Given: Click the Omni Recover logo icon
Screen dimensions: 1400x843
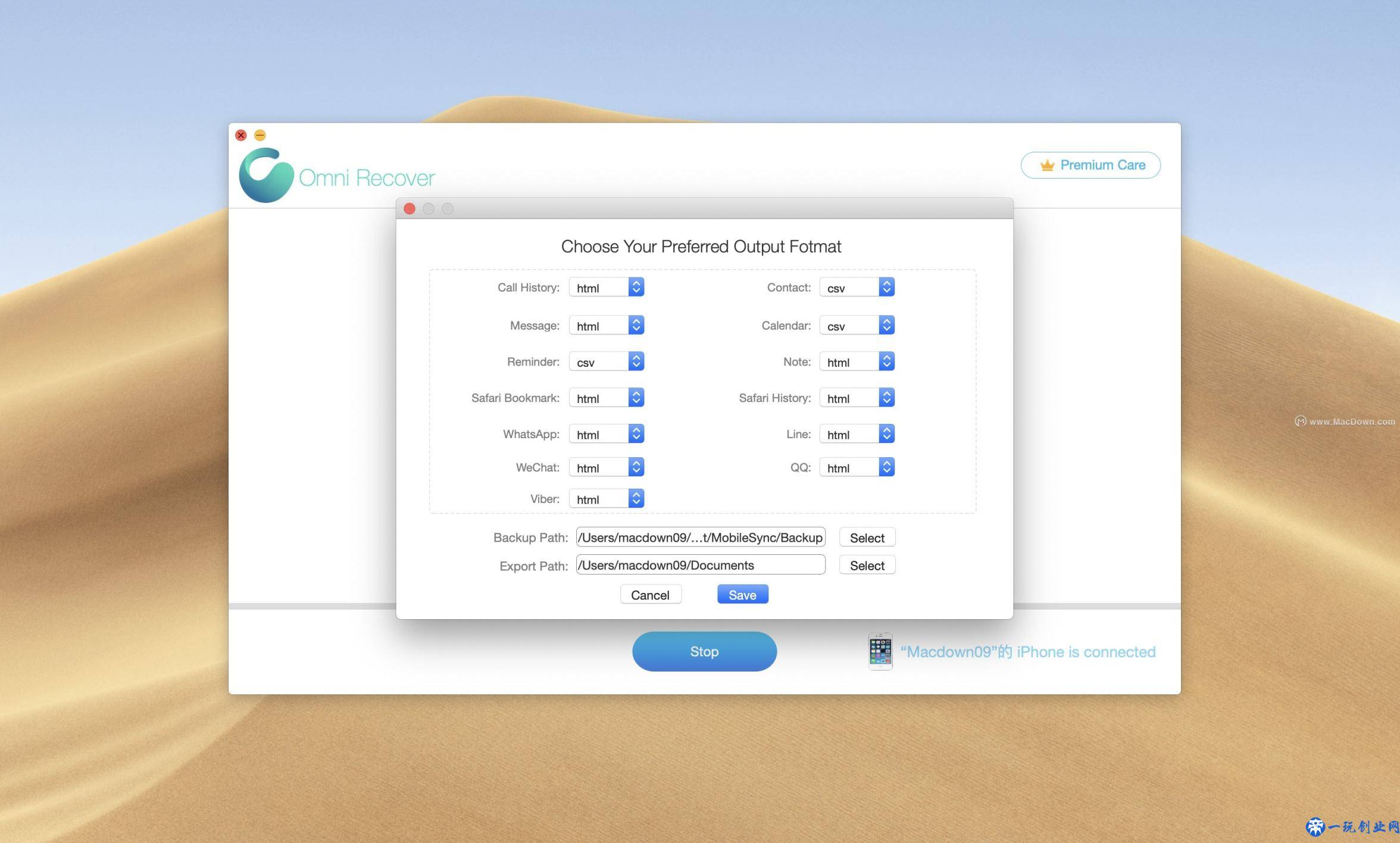Looking at the screenshot, I should pyautogui.click(x=266, y=175).
